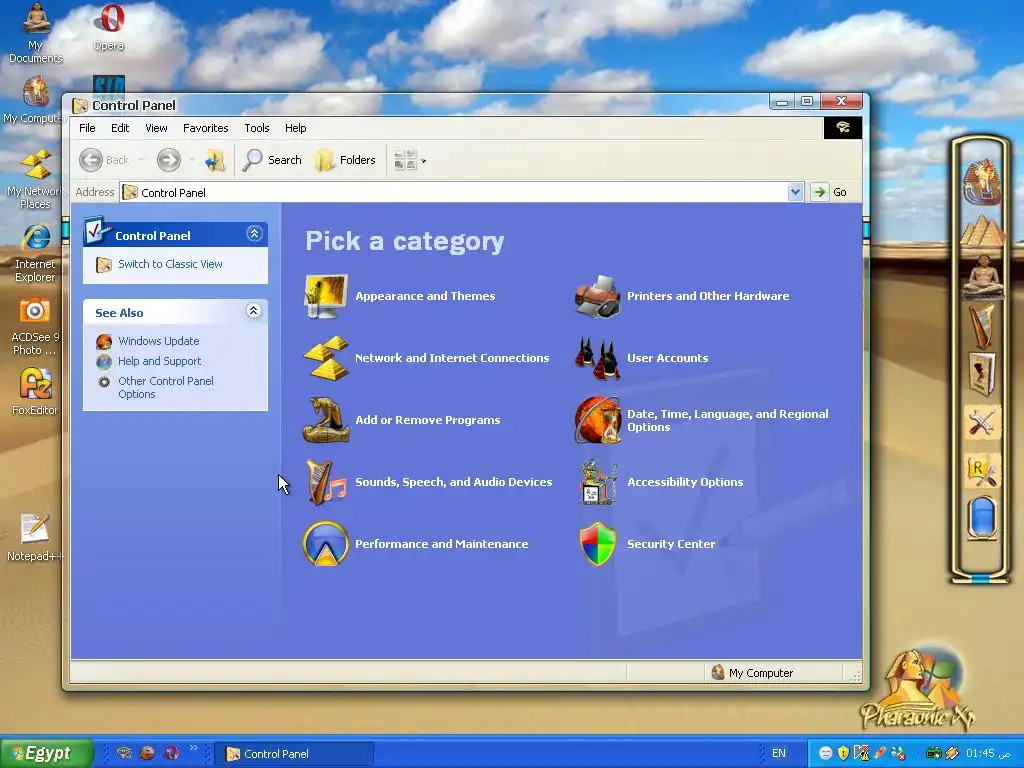1024x768 pixels.
Task: Open the Printers and Other Hardware icon
Action: [x=597, y=296]
